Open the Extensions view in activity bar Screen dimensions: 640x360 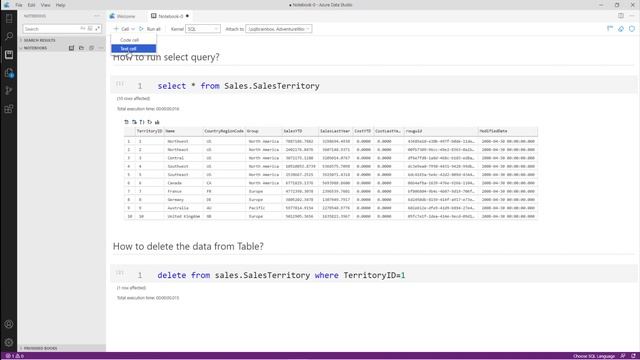(9, 109)
